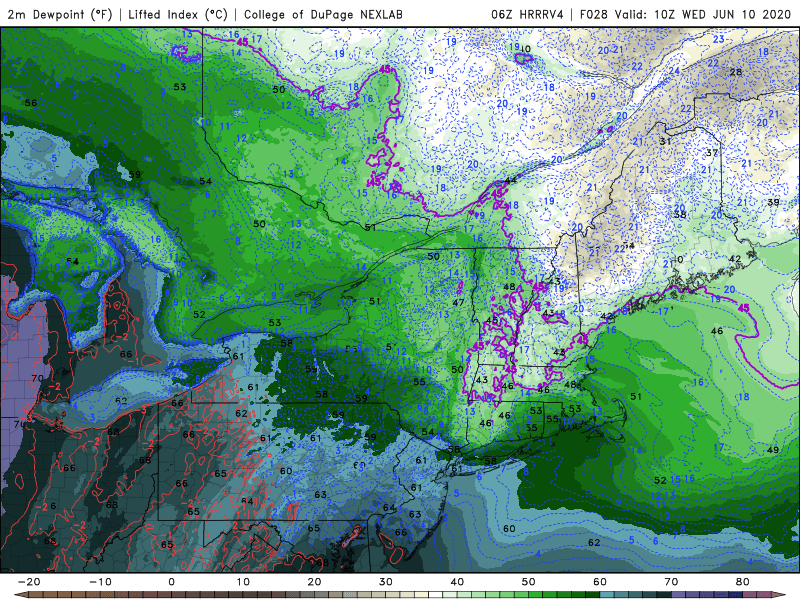Click the 30 label on the color scale

click(x=386, y=582)
